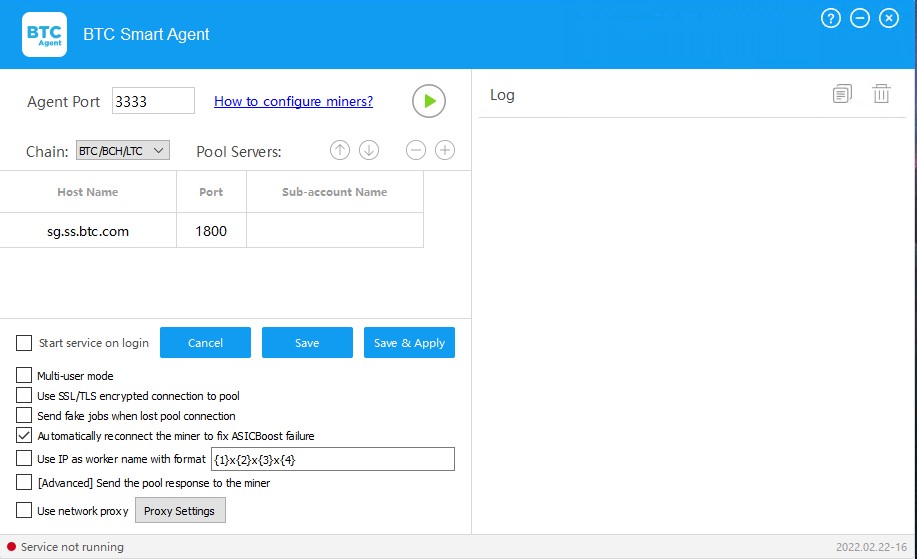The image size is (917, 559).
Task: Edit the worker name format field
Action: [x=333, y=459]
